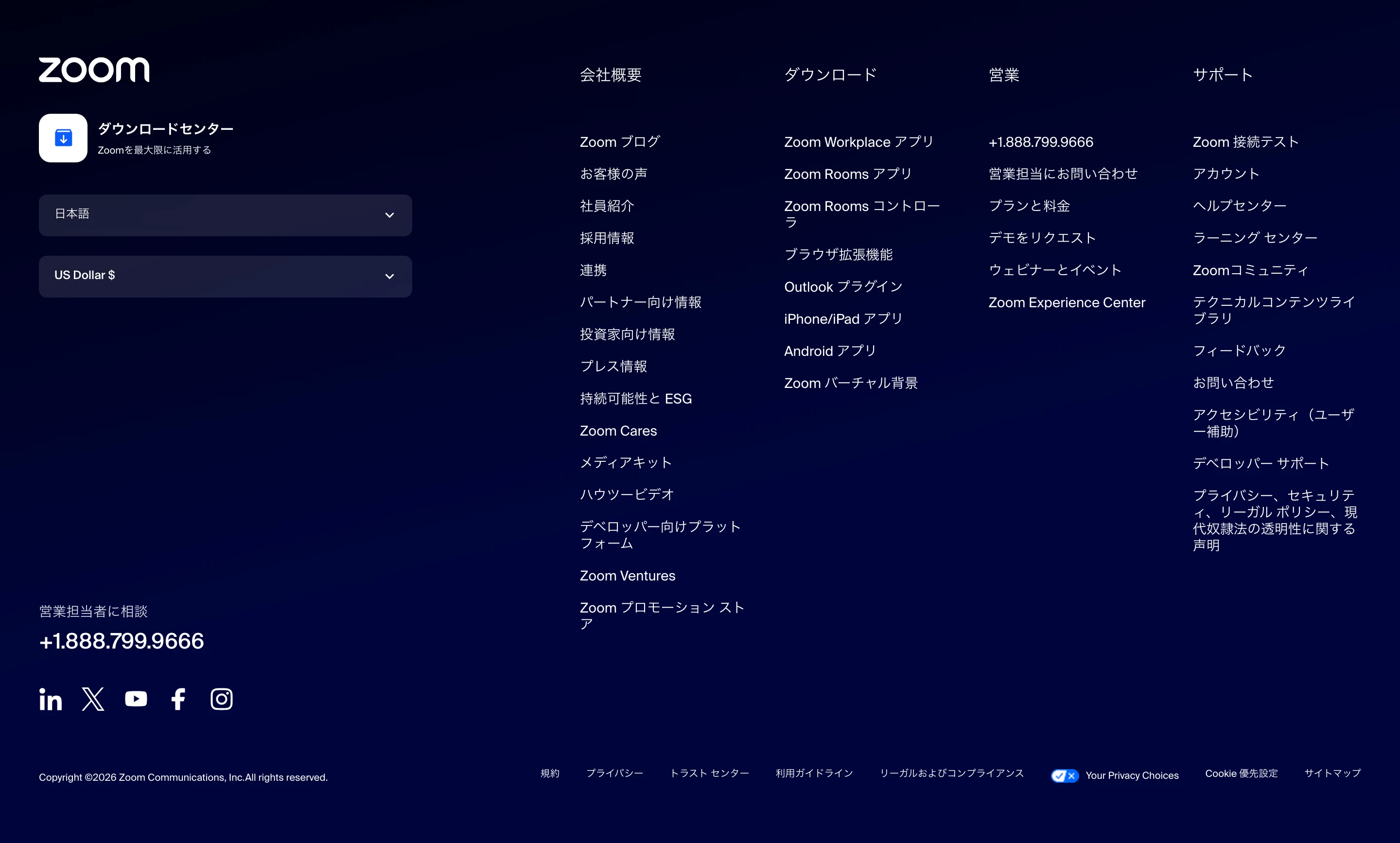Open 連携 link
The image size is (1400, 843).
pyautogui.click(x=593, y=270)
